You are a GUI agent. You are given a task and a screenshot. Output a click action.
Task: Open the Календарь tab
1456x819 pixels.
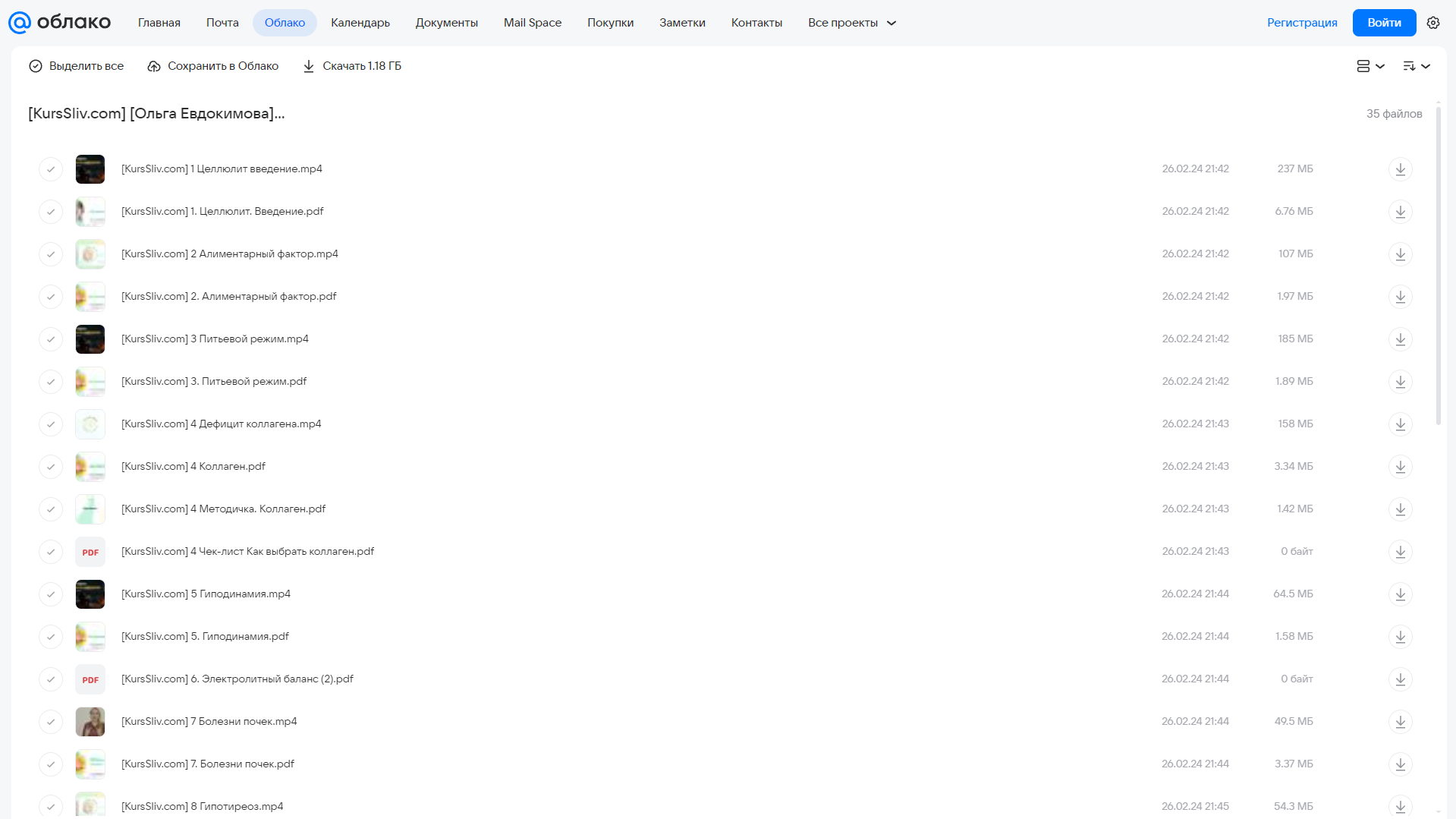tap(360, 23)
